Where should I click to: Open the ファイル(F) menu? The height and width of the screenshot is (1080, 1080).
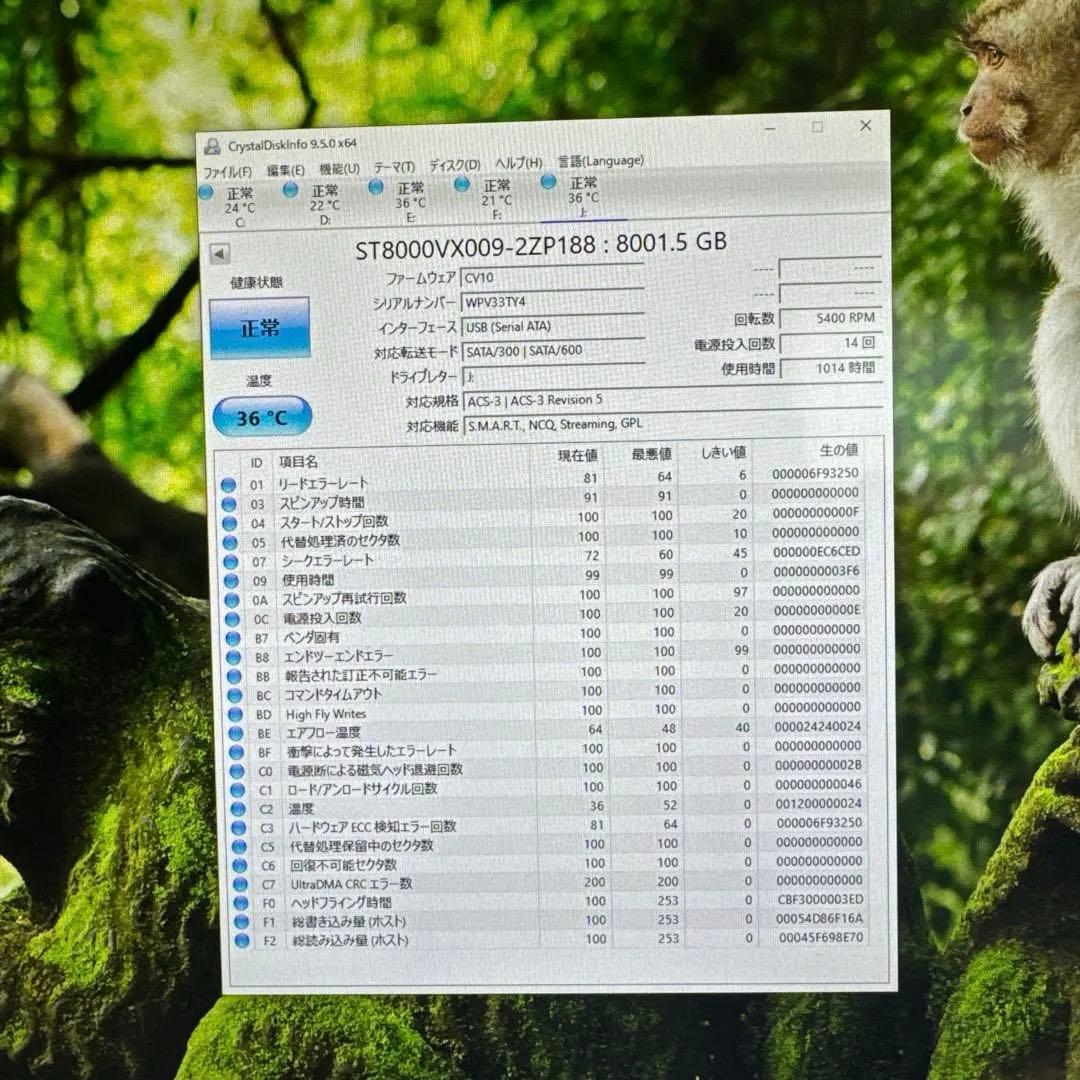[x=227, y=172]
